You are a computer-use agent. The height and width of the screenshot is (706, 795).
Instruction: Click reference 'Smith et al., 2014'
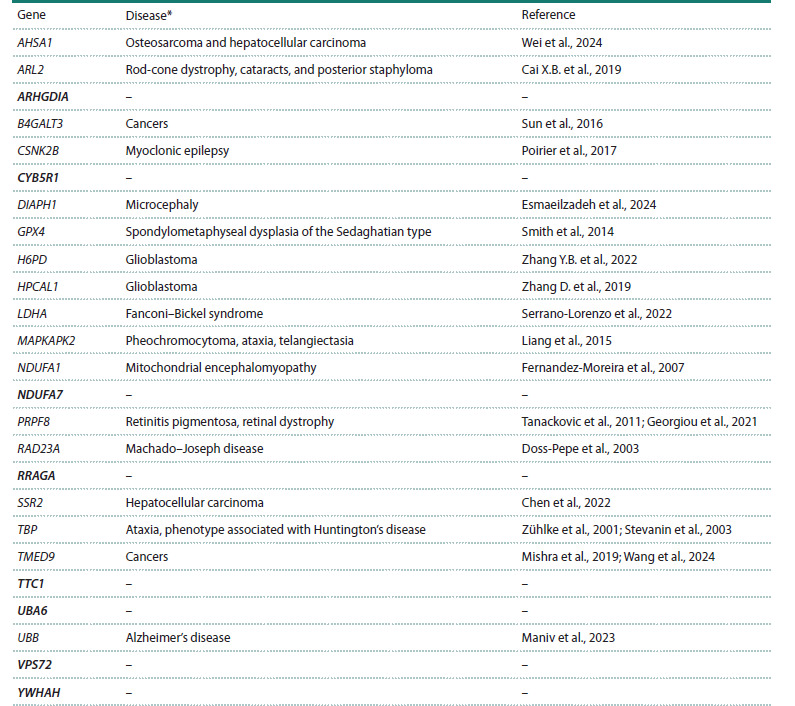point(567,232)
